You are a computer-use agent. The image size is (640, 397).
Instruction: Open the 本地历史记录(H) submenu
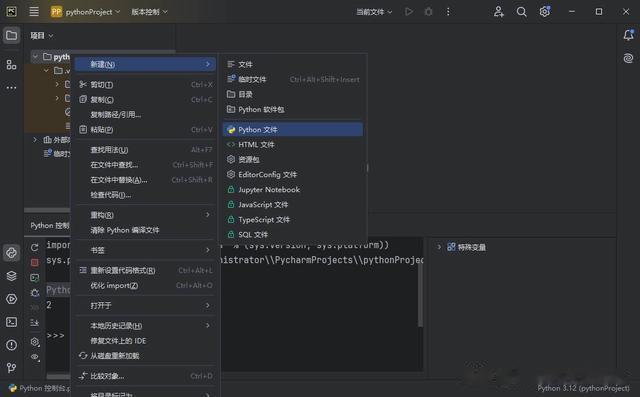coord(145,326)
